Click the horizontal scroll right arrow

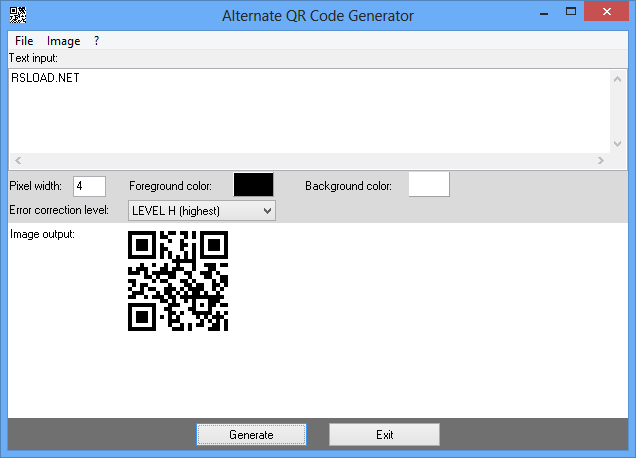601,161
